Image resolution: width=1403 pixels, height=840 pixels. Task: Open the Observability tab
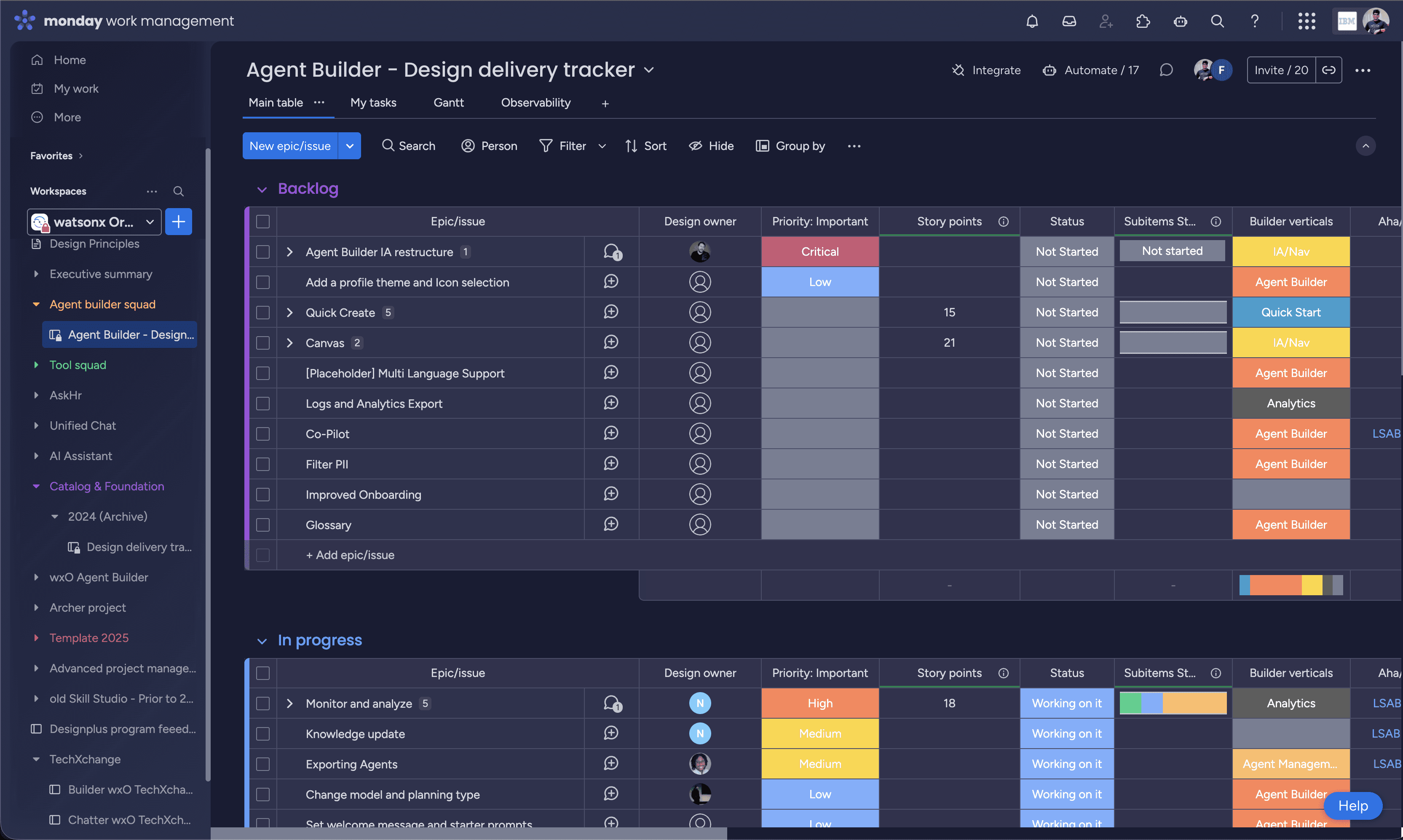pos(535,103)
